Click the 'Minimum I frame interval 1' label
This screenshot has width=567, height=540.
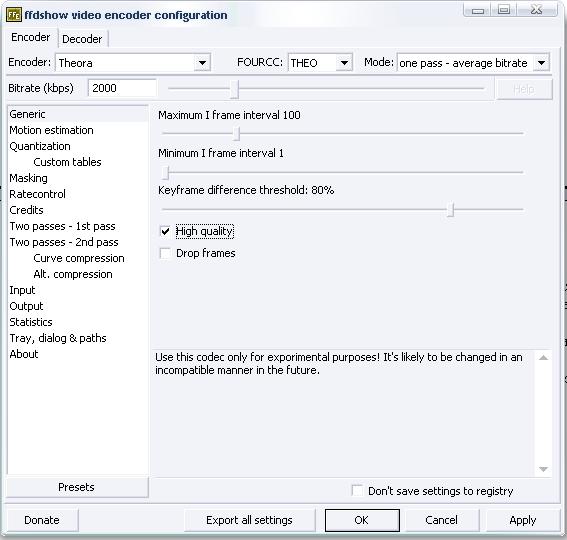[x=221, y=153]
